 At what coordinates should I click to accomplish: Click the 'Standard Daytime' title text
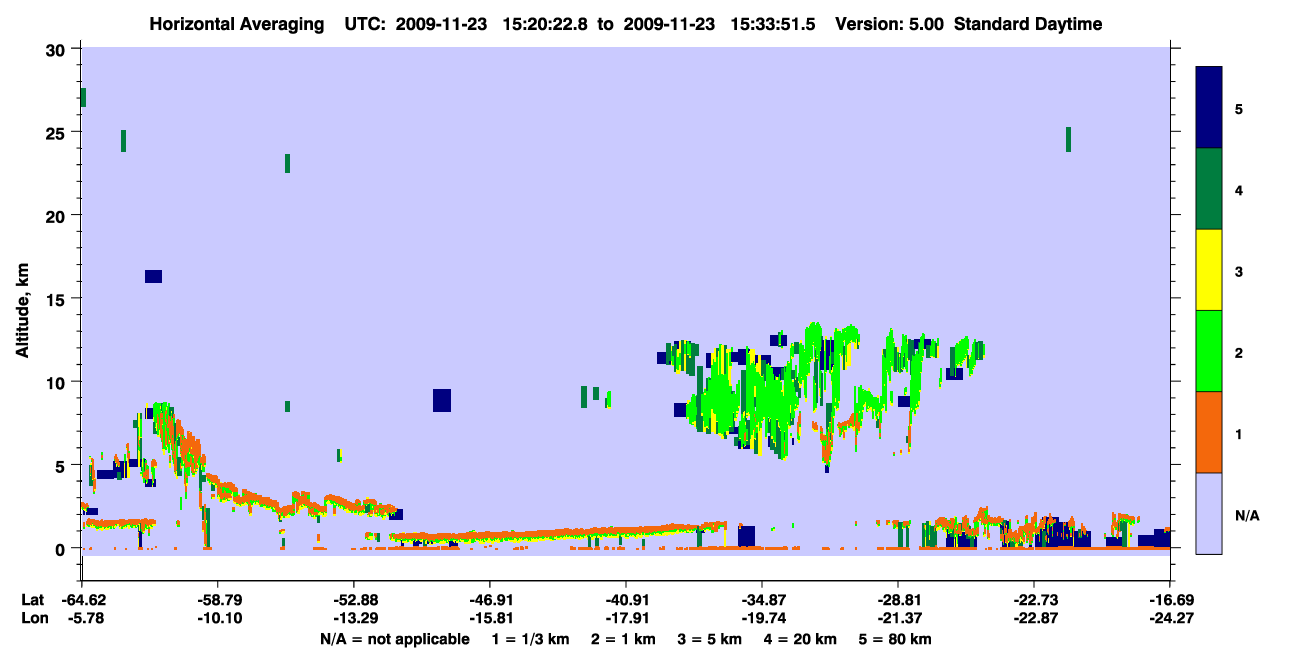click(x=1028, y=24)
